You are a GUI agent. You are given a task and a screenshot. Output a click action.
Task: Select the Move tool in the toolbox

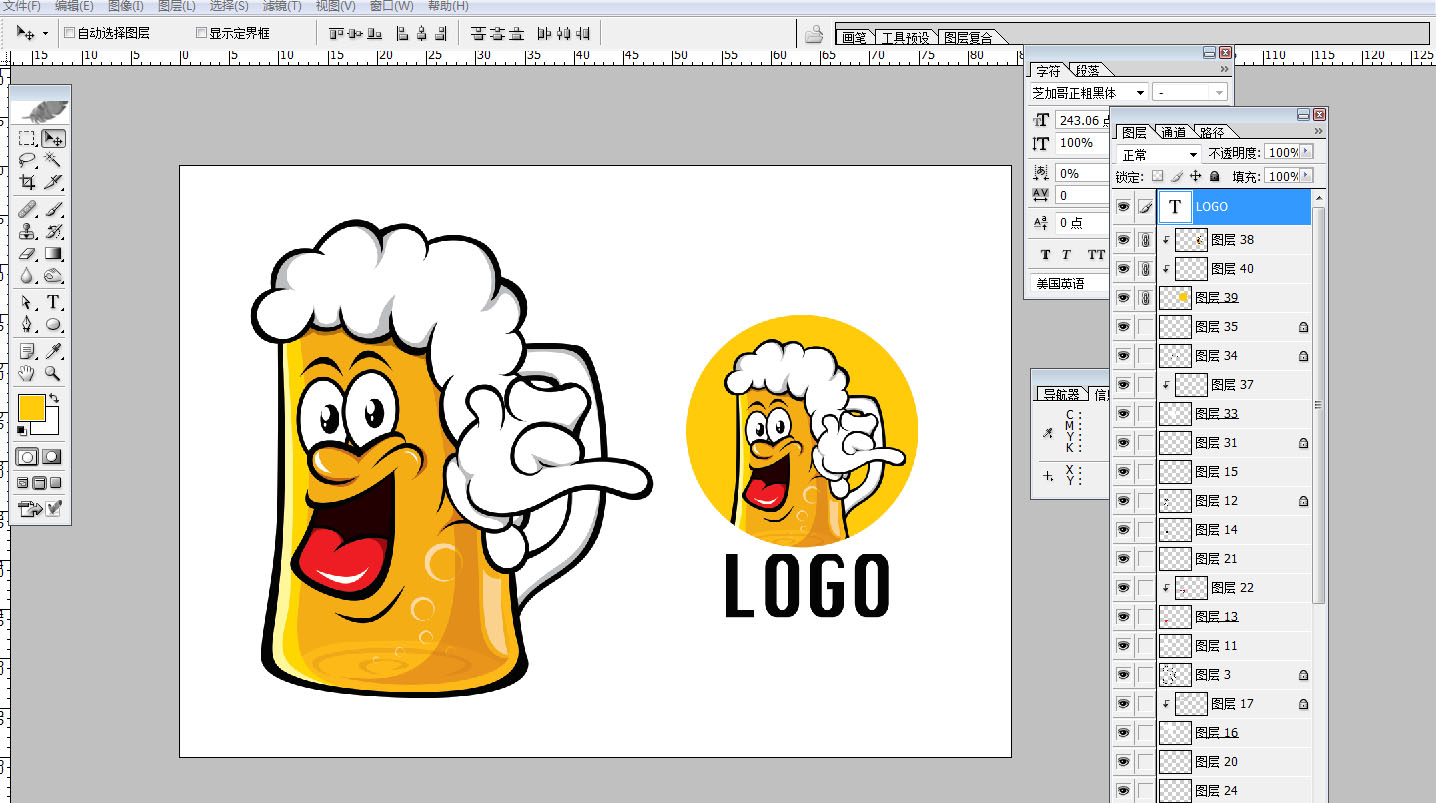[x=53, y=139]
